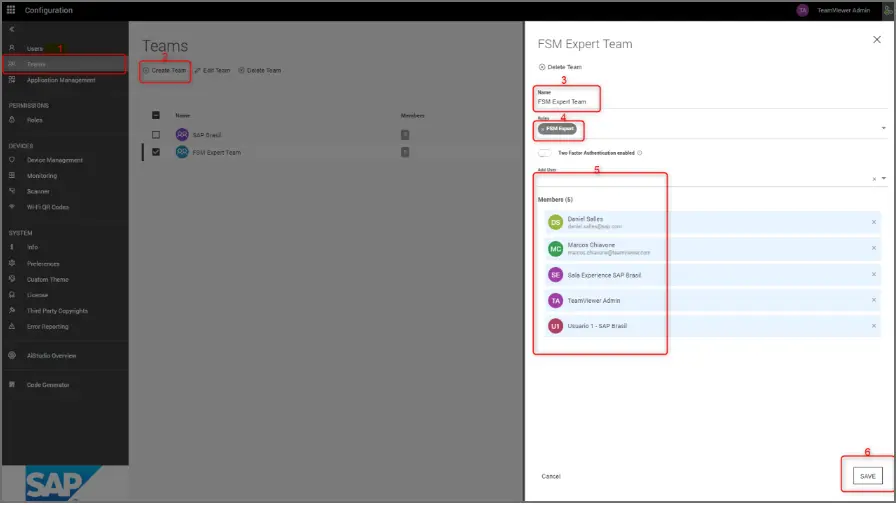Expand the Roles dropdown arrow

tap(883, 128)
